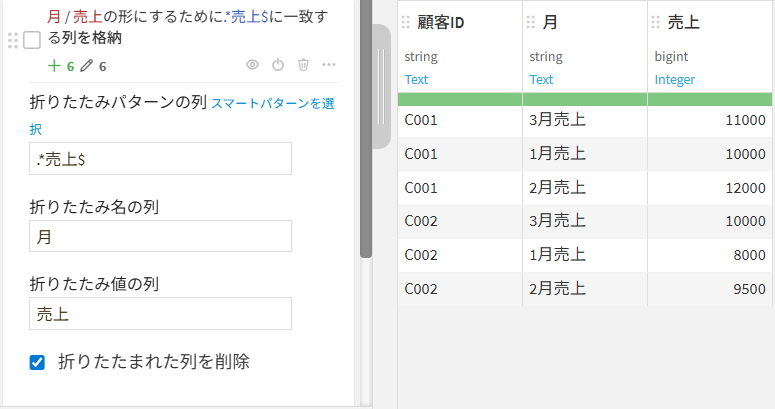Image resolution: width=775 pixels, height=409 pixels.
Task: Click the Text meaning link under 顧客ID
Action: 416,79
